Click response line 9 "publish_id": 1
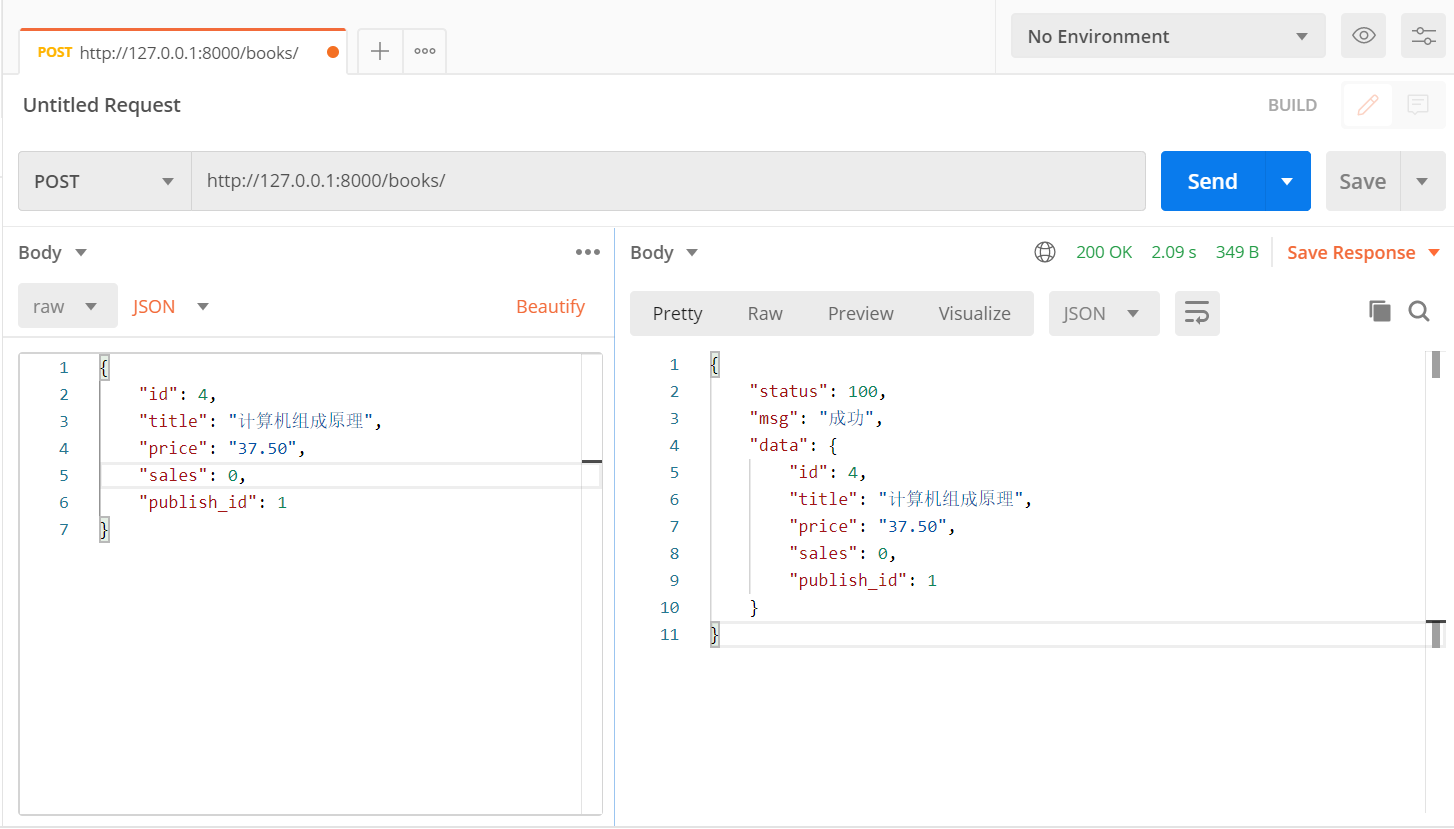The width and height of the screenshot is (1454, 829). click(863, 580)
